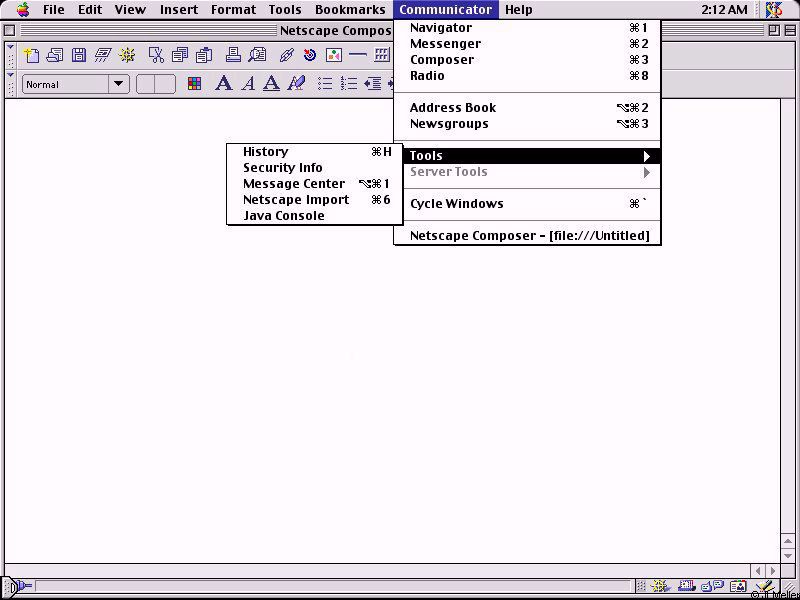This screenshot has width=800, height=600.
Task: Click the Copy toolbar icon
Action: tap(180, 55)
